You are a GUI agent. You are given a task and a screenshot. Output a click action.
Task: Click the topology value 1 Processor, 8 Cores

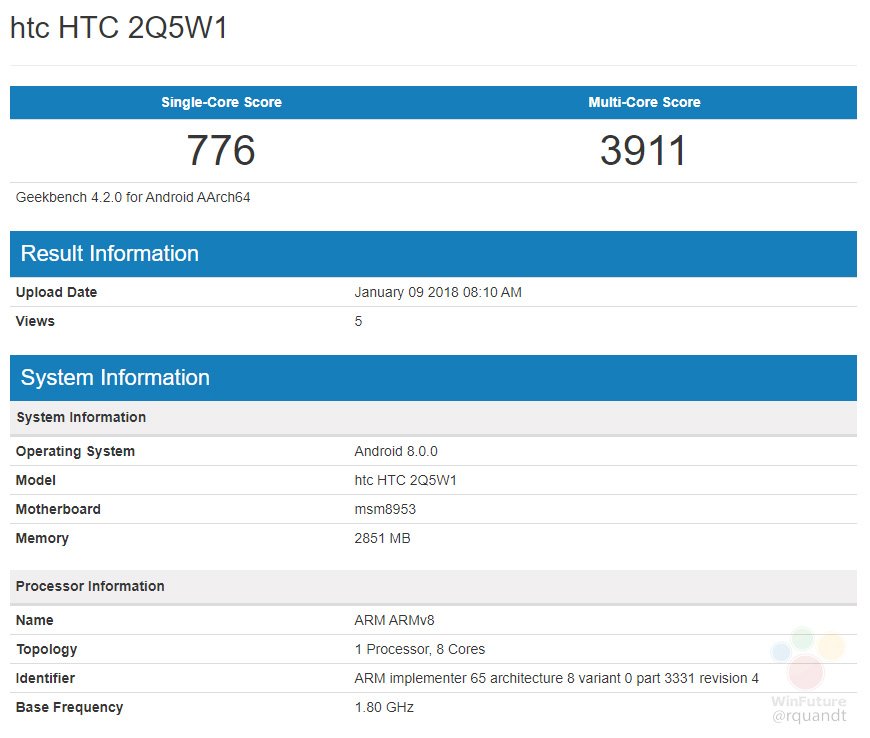(420, 649)
